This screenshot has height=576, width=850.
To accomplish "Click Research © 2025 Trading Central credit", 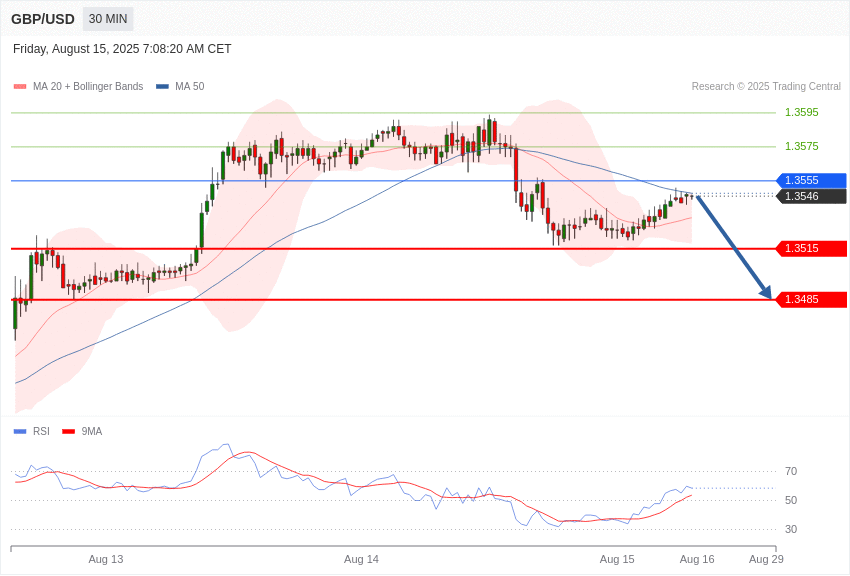I will (766, 87).
